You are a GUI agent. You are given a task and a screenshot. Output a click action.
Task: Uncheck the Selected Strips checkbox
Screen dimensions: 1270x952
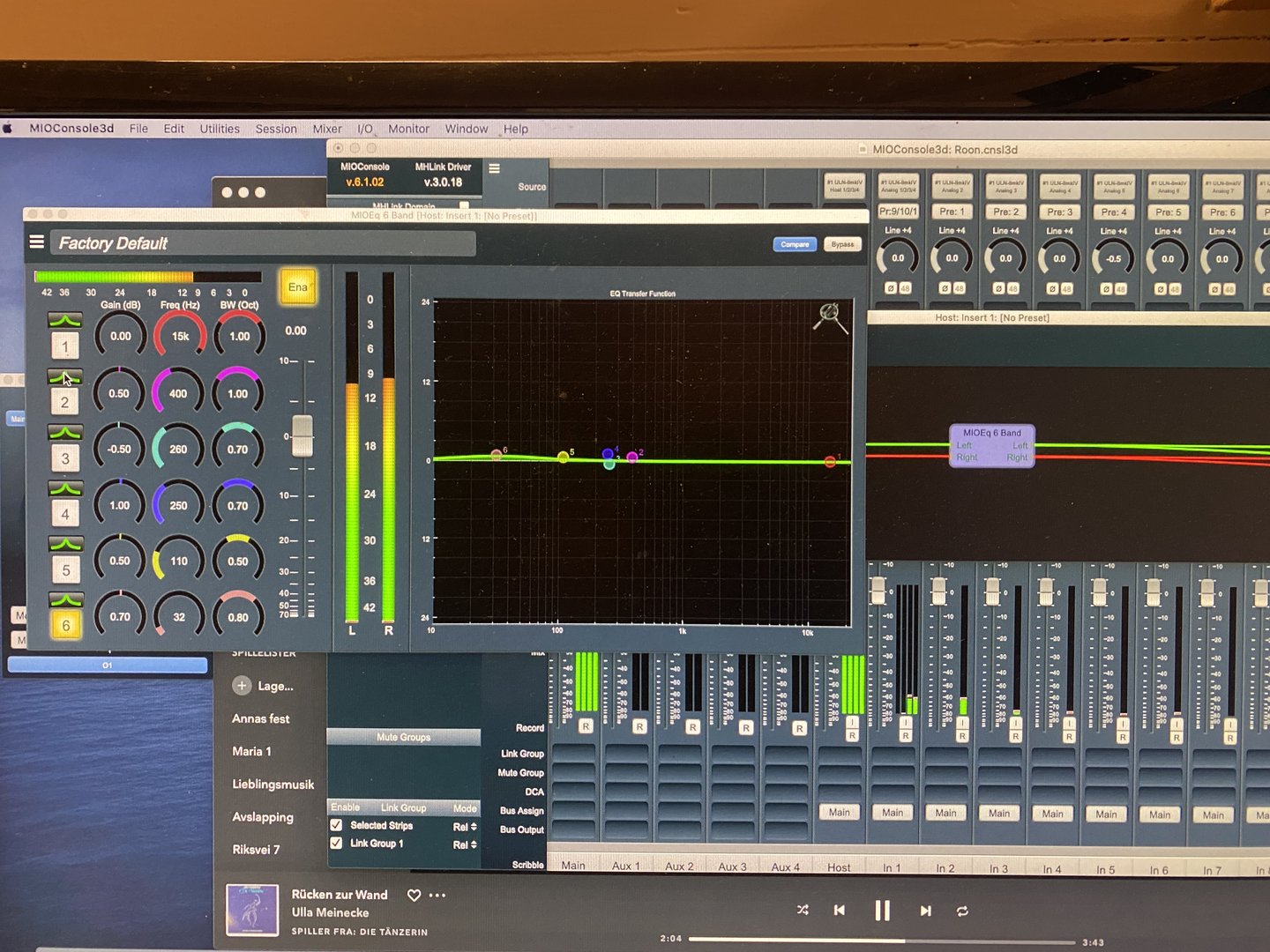pos(336,825)
